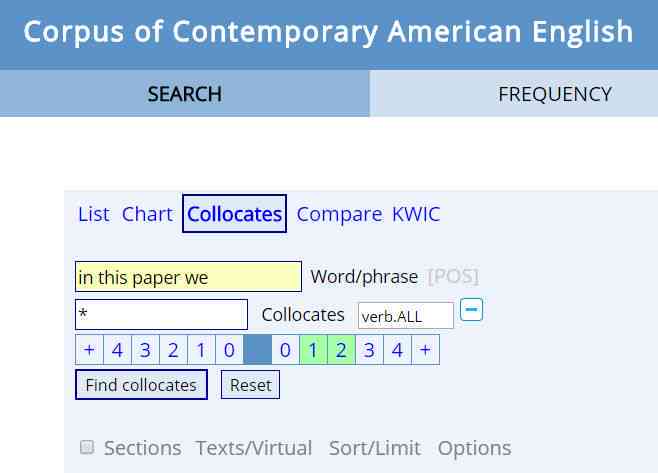Click the word/phrase input field

pyautogui.click(x=188, y=277)
